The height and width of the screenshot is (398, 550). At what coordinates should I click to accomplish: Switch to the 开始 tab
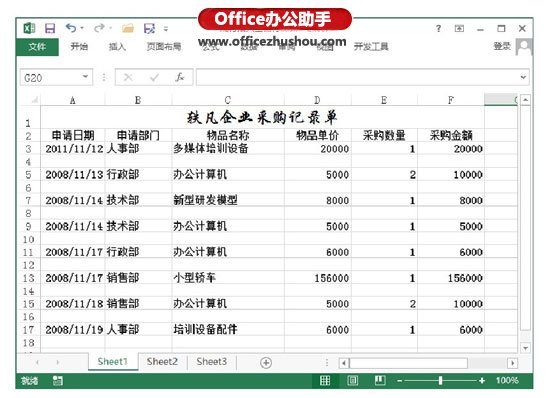pyautogui.click(x=79, y=46)
